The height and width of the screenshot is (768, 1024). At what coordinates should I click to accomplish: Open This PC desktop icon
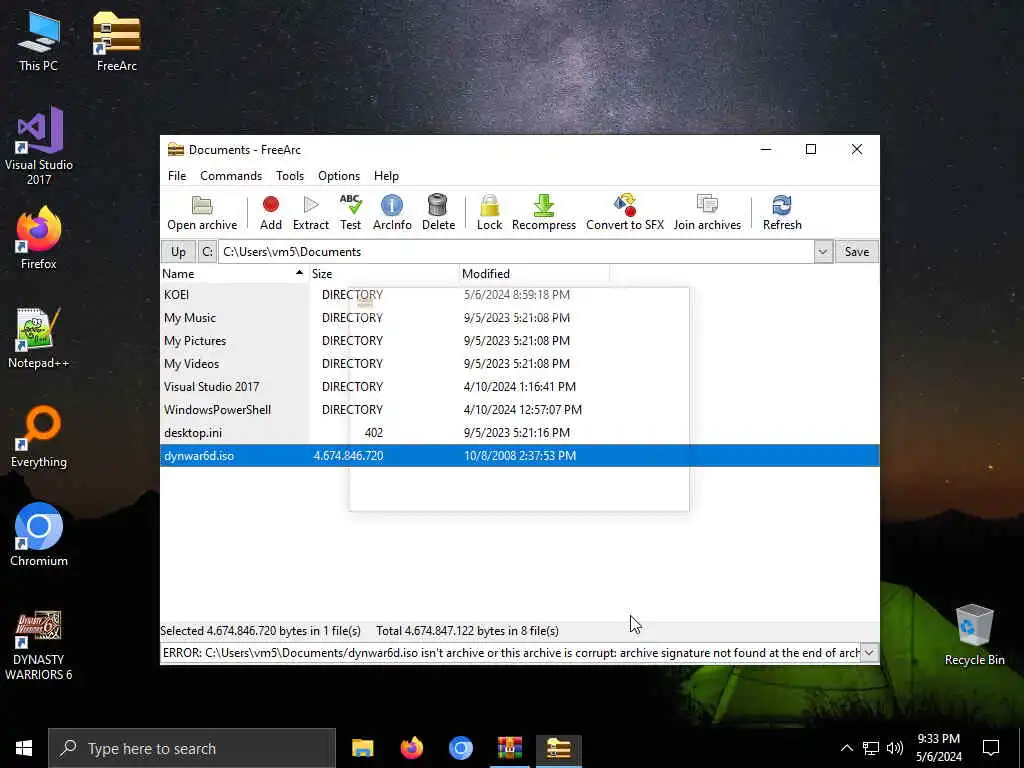39,41
